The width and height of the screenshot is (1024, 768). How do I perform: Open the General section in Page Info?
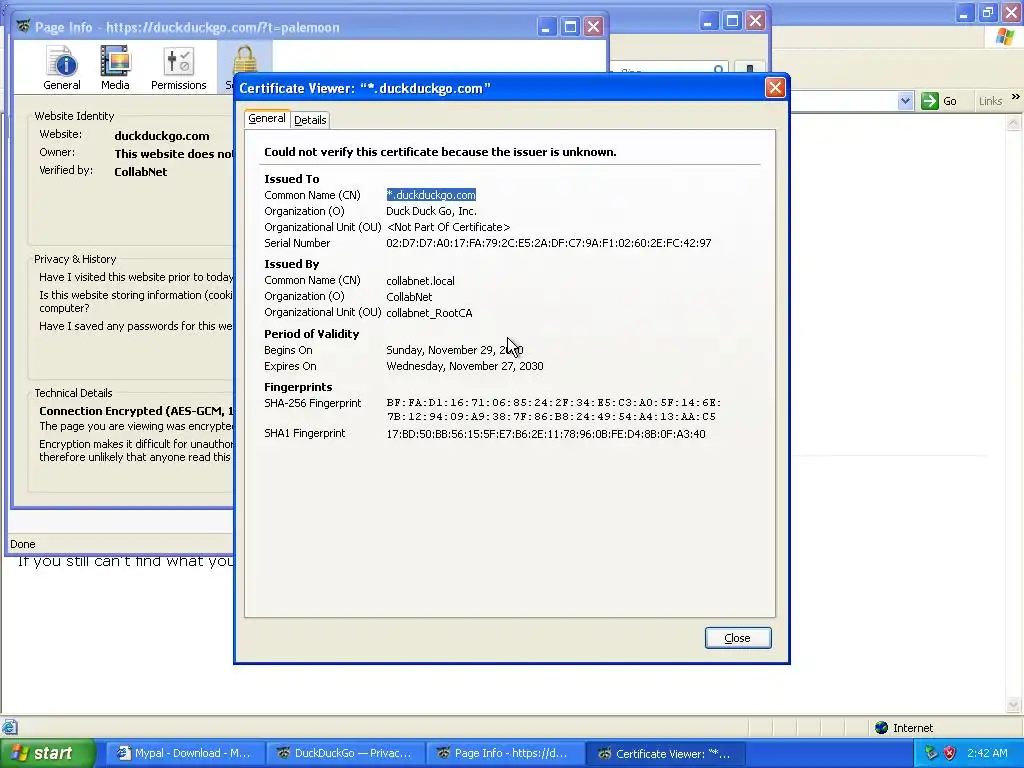pos(62,67)
